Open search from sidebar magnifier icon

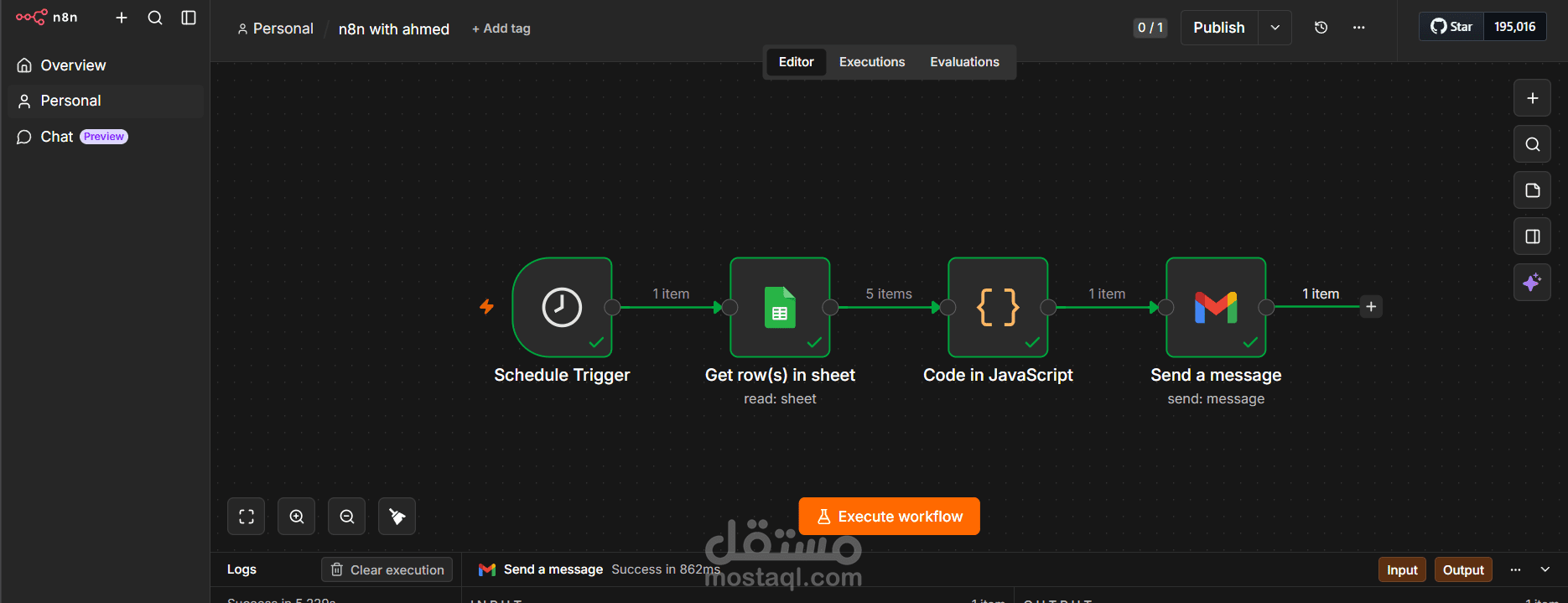[x=155, y=18]
